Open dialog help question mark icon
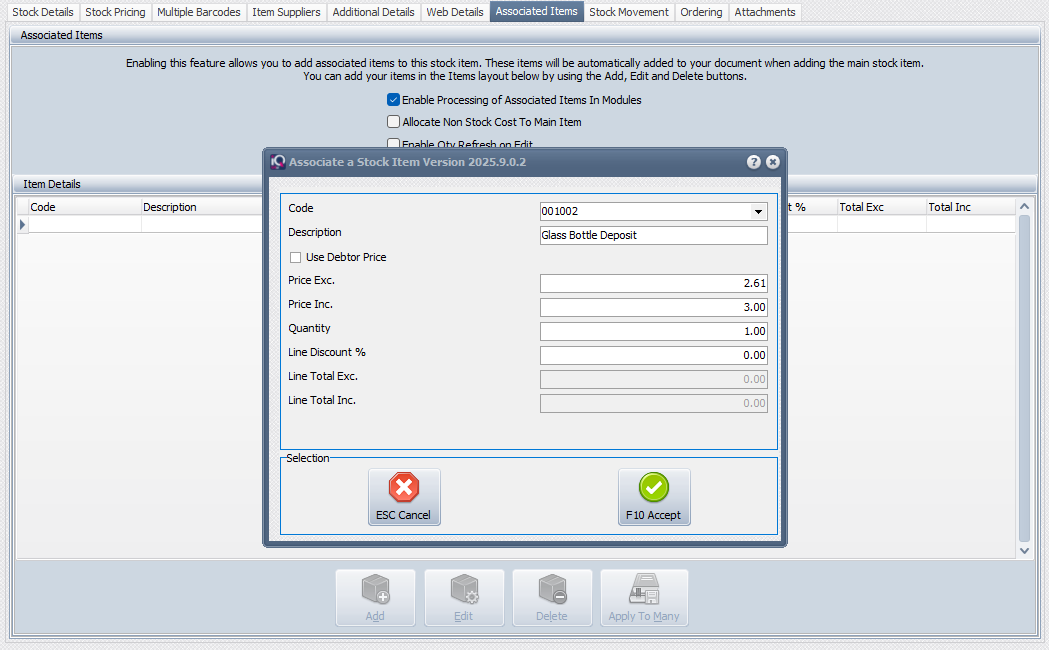Screen dimensions: 1049x650 [754, 162]
